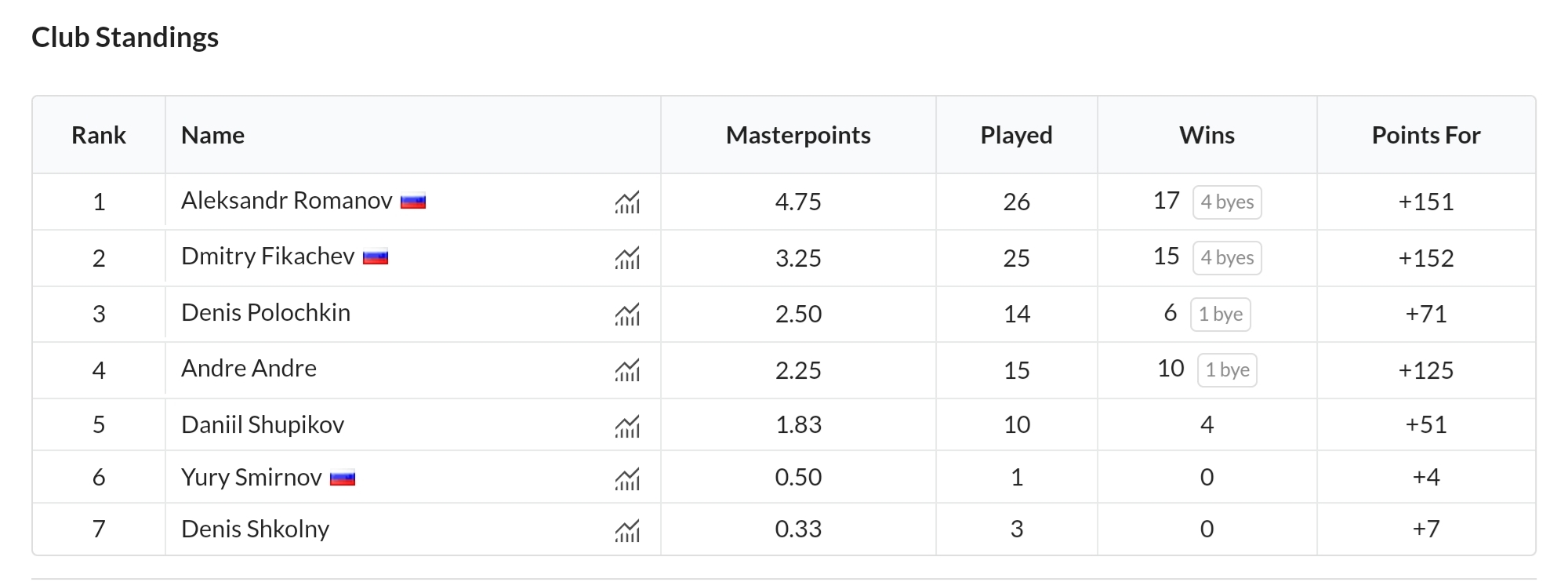Open stats chart icon for Aleksandr Romanov
Image resolution: width=1568 pixels, height=582 pixels.
627,202
